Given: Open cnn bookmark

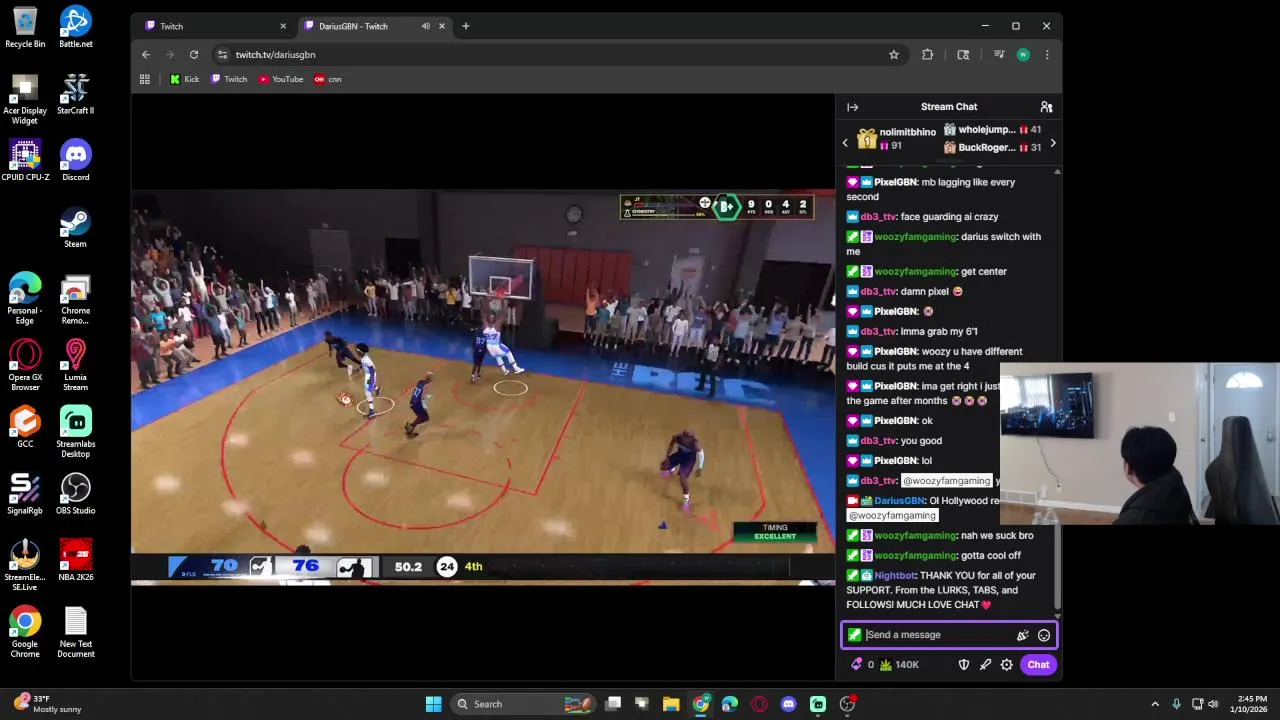Looking at the screenshot, I should (x=328, y=79).
